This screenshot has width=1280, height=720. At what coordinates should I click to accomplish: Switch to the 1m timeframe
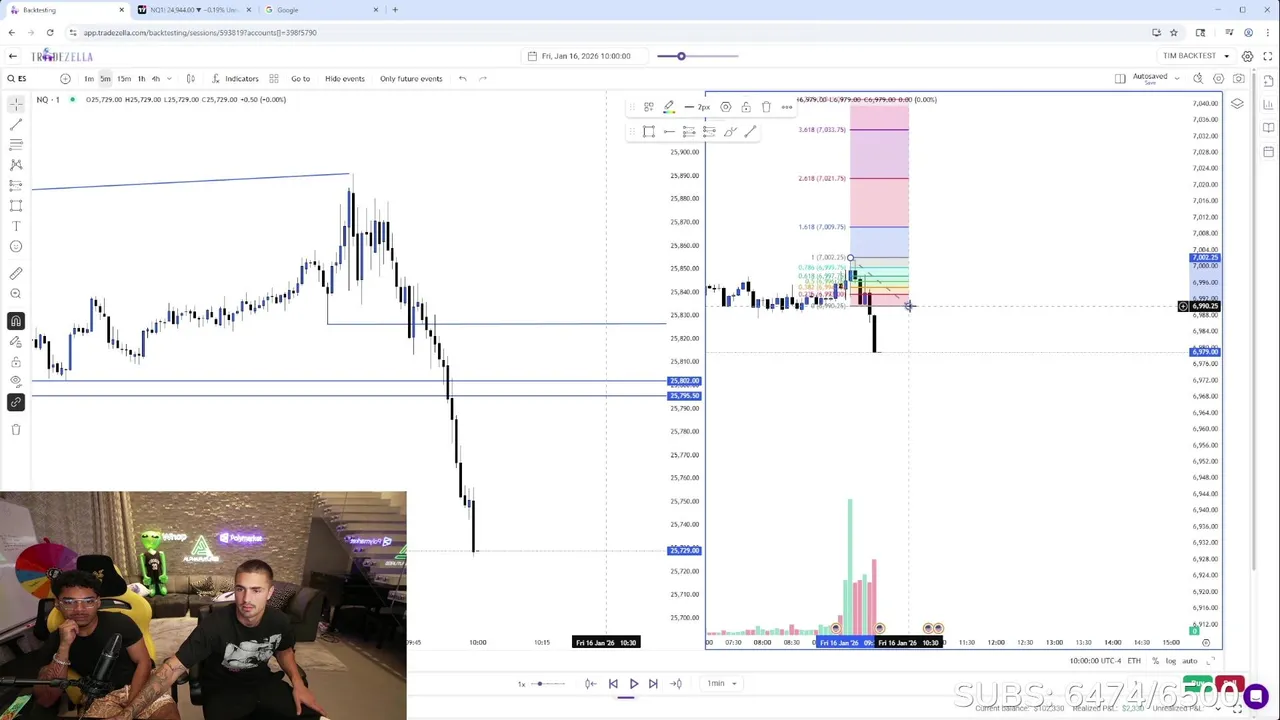(x=89, y=78)
